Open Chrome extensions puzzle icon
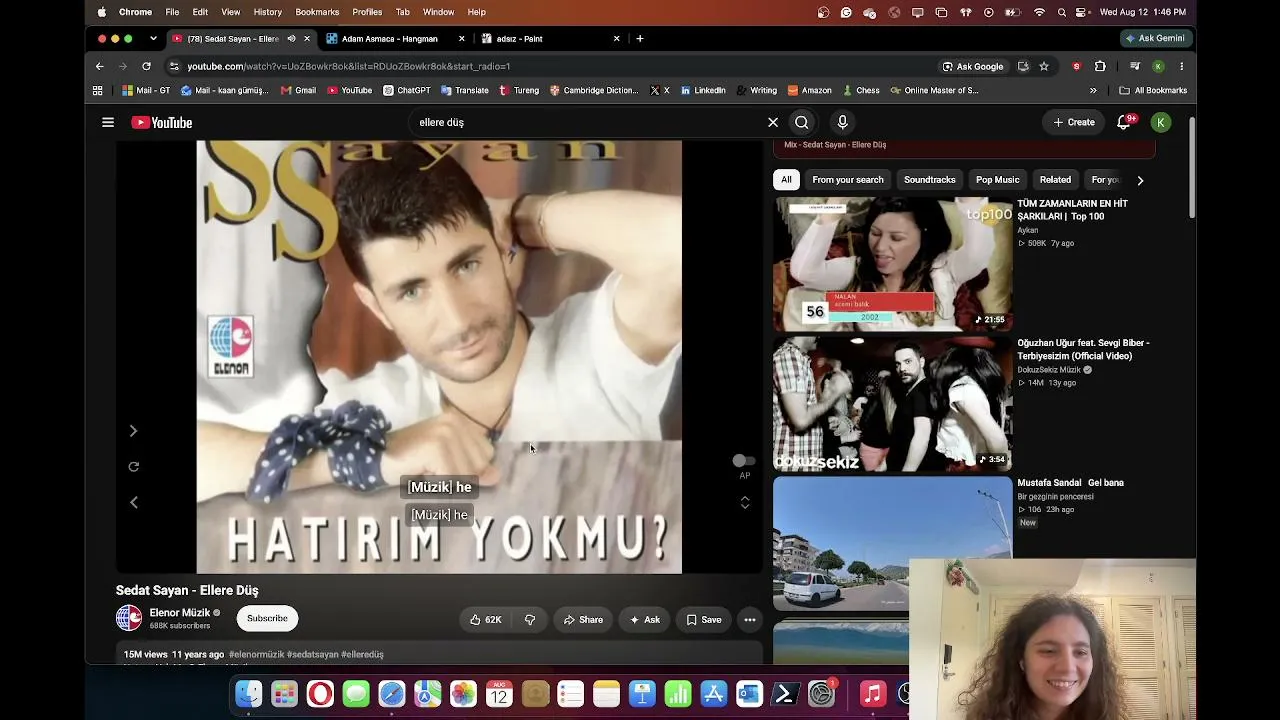This screenshot has height=720, width=1280. [1100, 66]
